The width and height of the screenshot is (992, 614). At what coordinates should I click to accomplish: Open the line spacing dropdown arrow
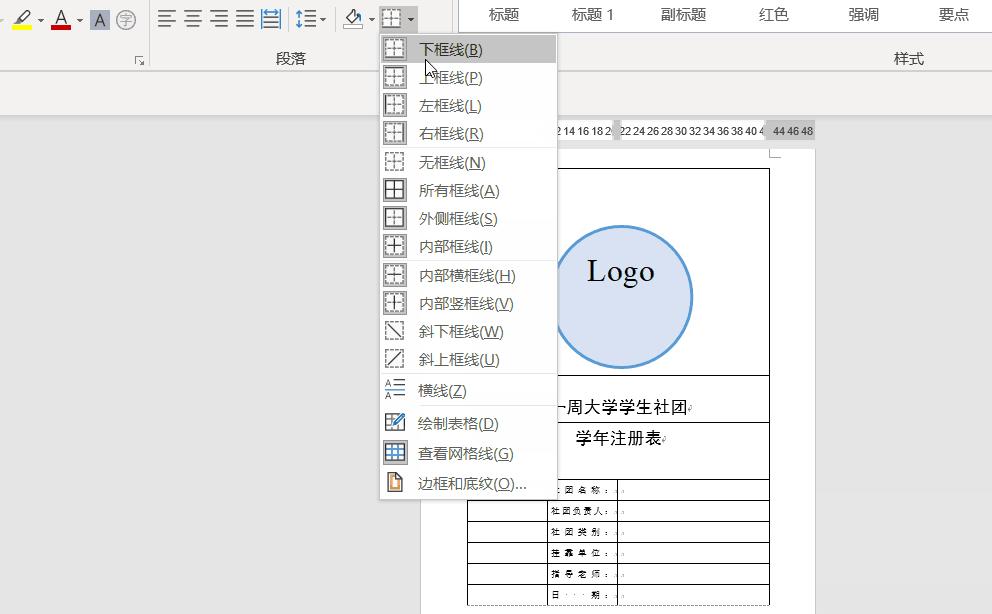point(323,18)
